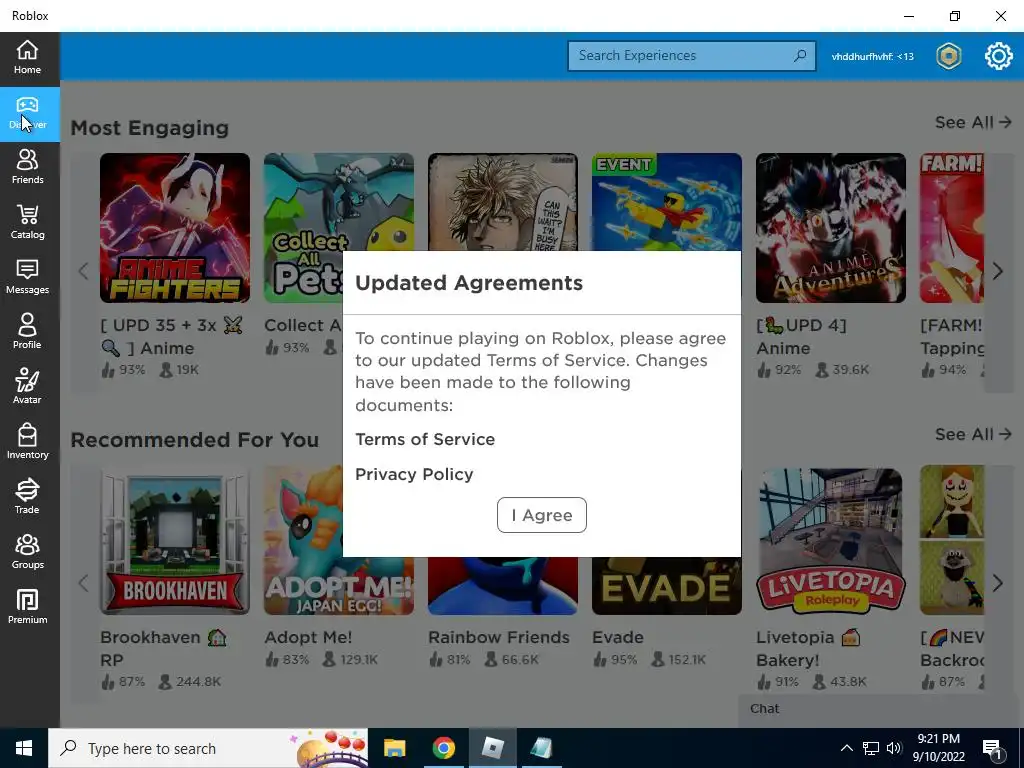Open the Avatar editor
The width and height of the screenshot is (1024, 768).
(27, 387)
